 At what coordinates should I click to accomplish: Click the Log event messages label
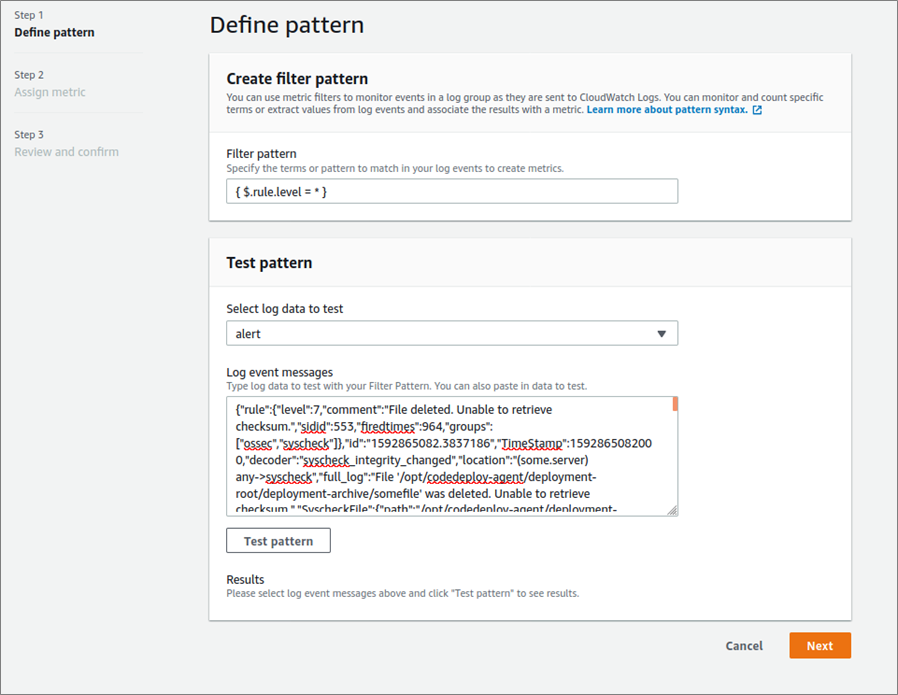279,373
